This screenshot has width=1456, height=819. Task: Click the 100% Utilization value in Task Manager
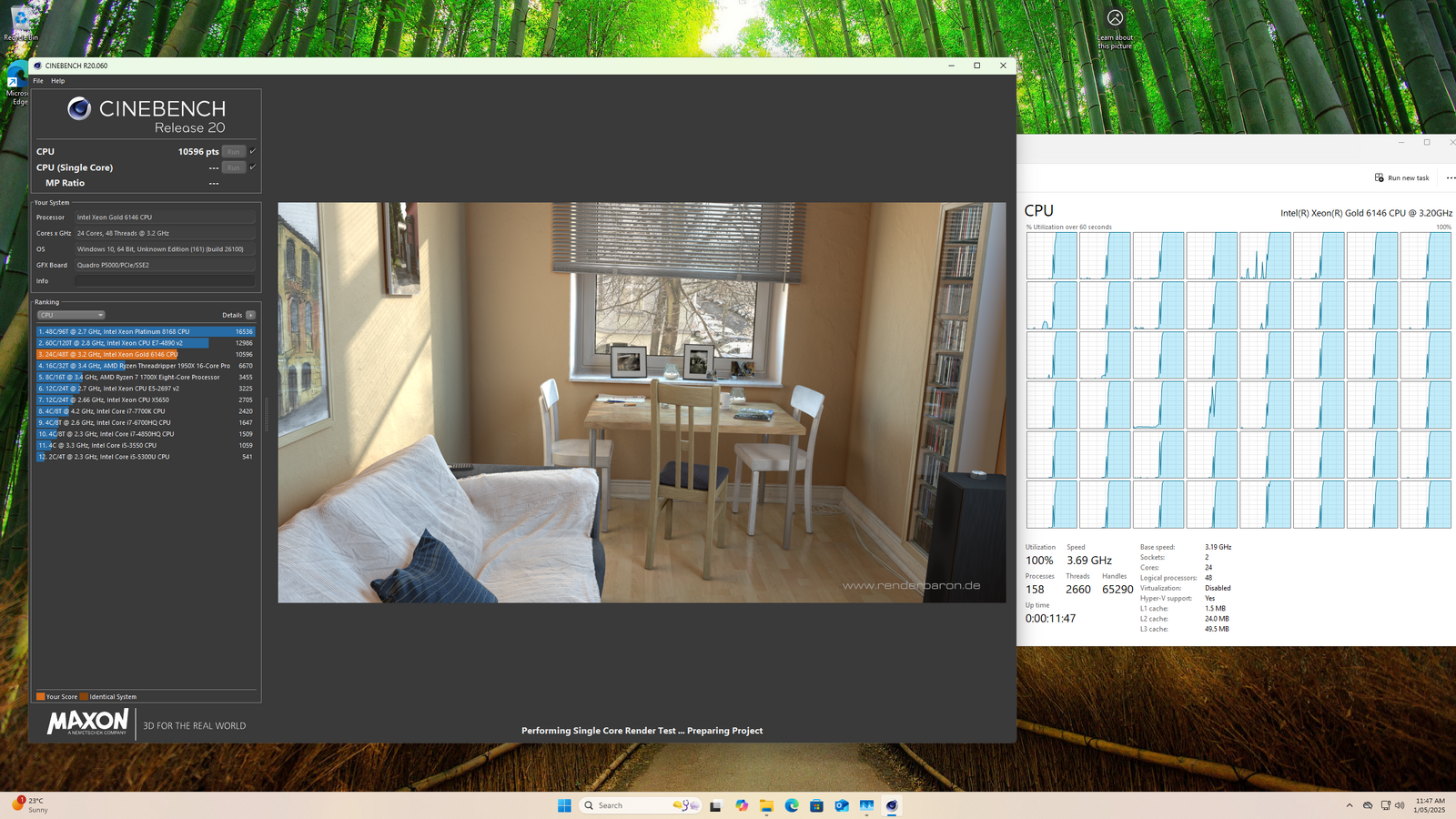[1039, 561]
